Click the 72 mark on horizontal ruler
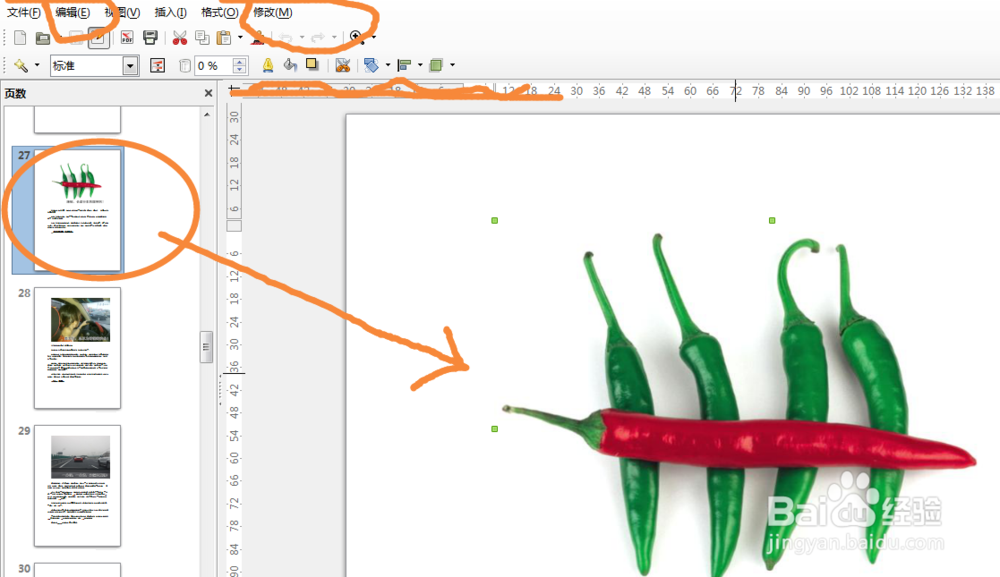The width and height of the screenshot is (1000, 577). 735,91
